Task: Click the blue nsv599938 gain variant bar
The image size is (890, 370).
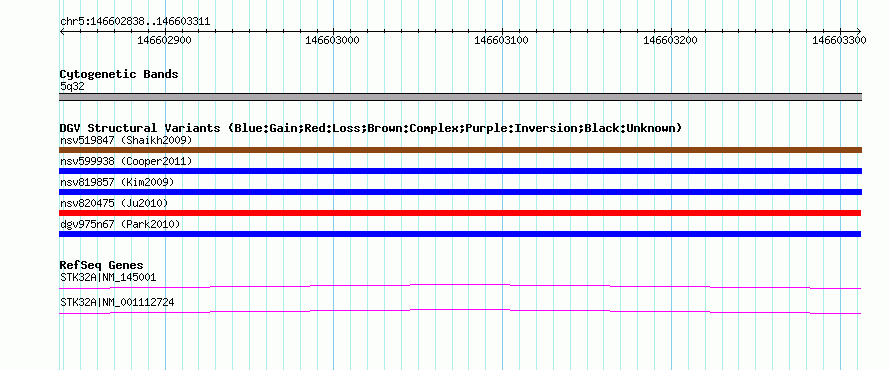Action: tap(460, 171)
